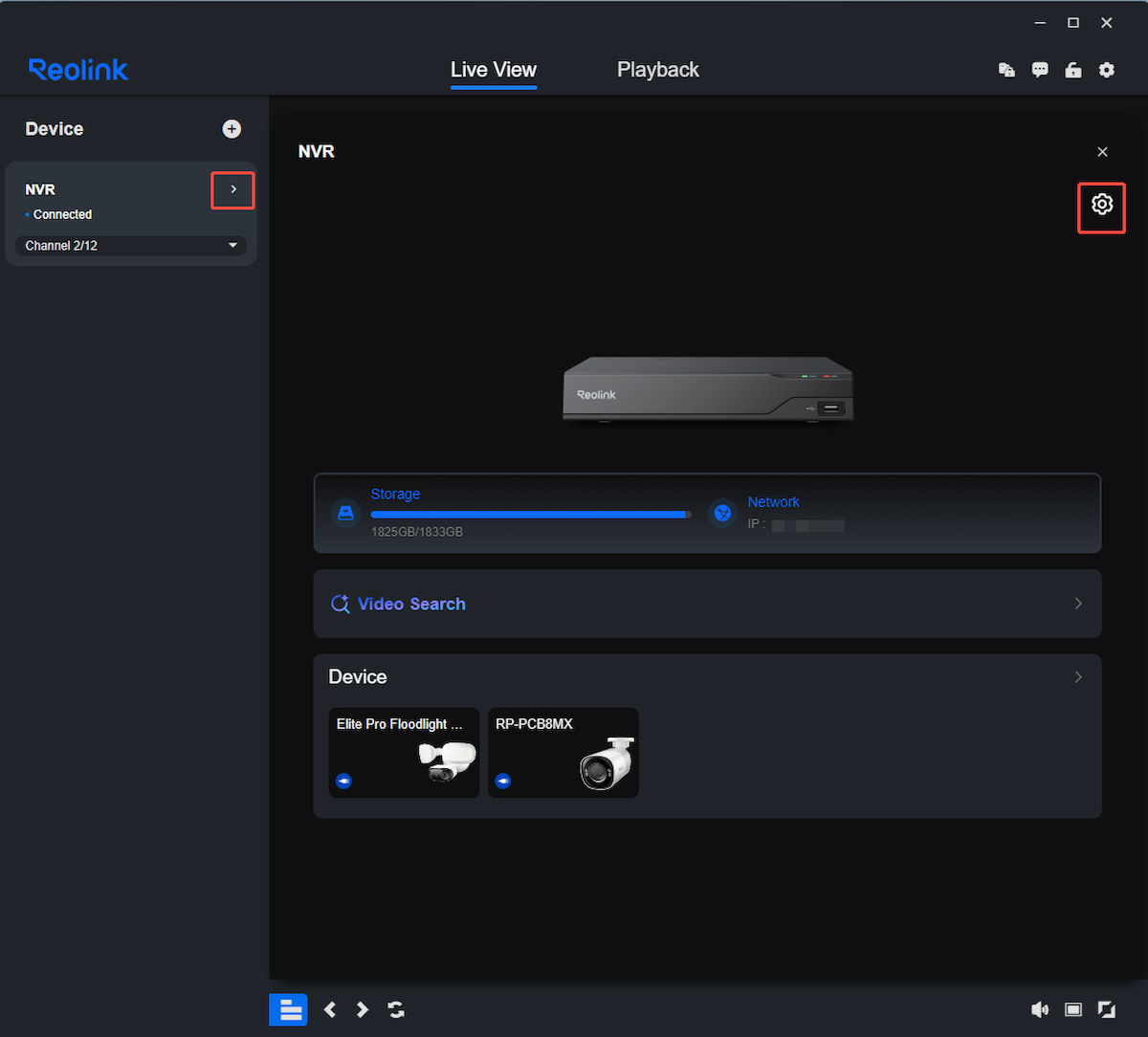Viewport: 1148px width, 1037px height.
Task: Open global app settings gear in header
Action: click(x=1107, y=70)
